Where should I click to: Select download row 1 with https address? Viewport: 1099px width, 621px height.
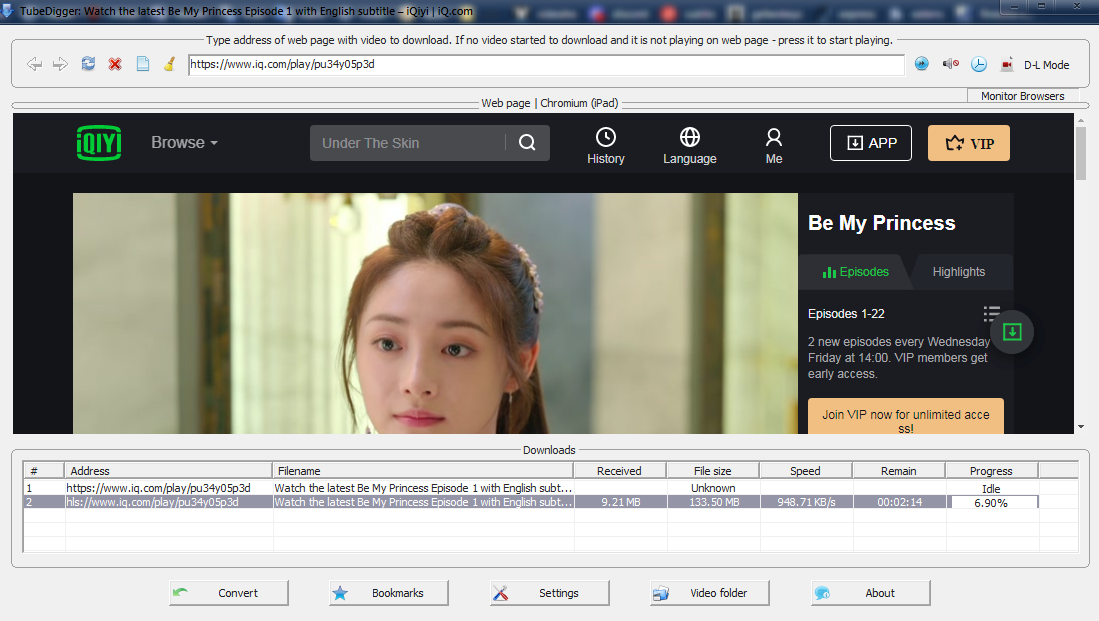(158, 488)
